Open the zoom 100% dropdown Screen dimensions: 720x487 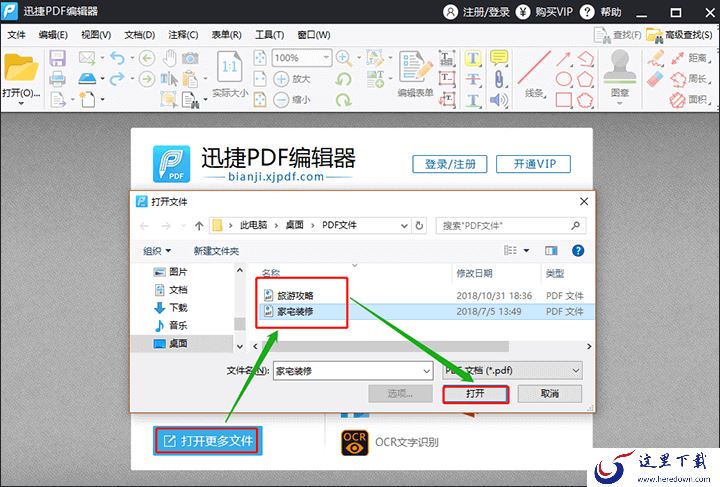326,58
